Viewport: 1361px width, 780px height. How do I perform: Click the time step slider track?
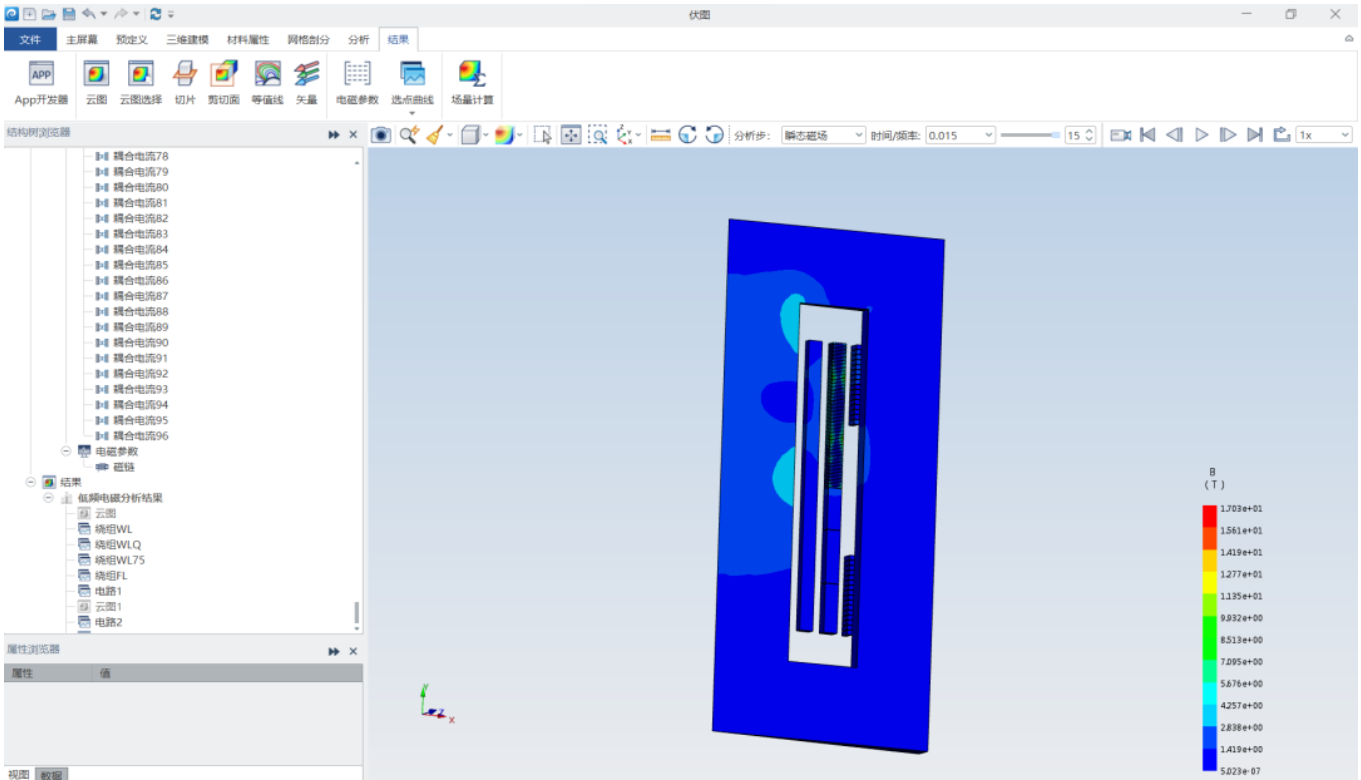(1029, 135)
